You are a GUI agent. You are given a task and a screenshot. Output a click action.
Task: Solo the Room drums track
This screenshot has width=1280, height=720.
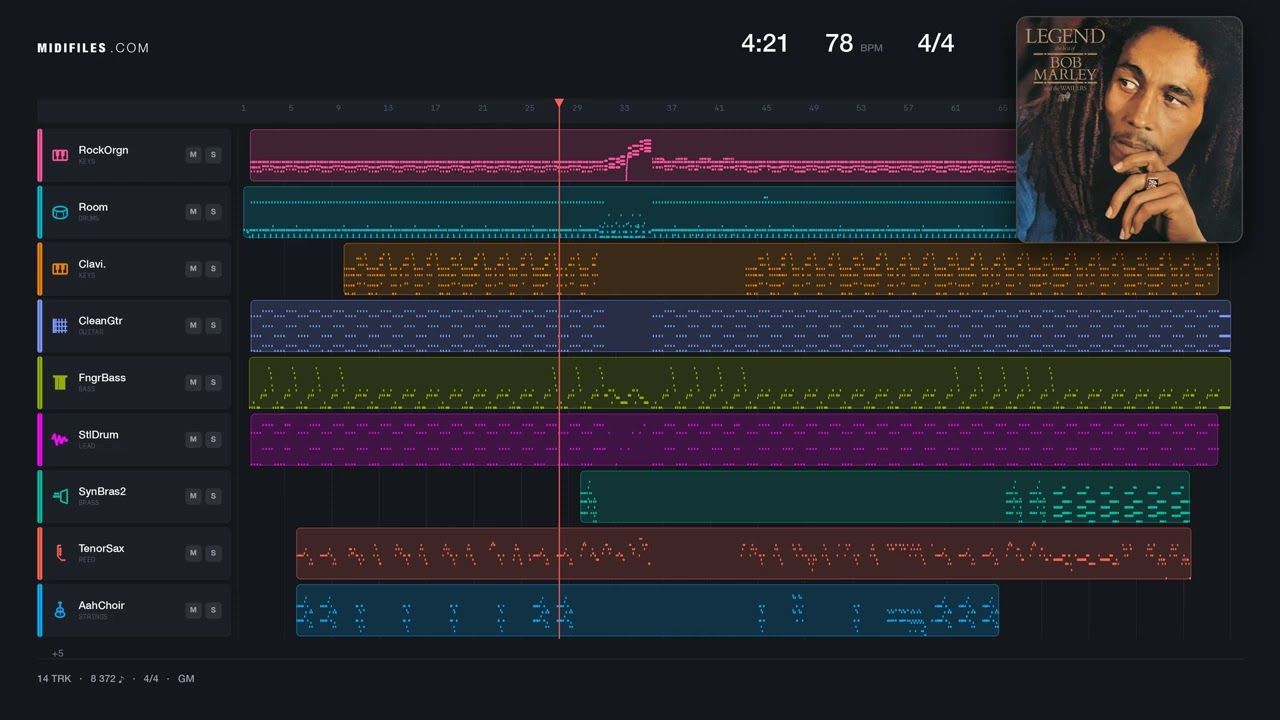(x=213, y=212)
